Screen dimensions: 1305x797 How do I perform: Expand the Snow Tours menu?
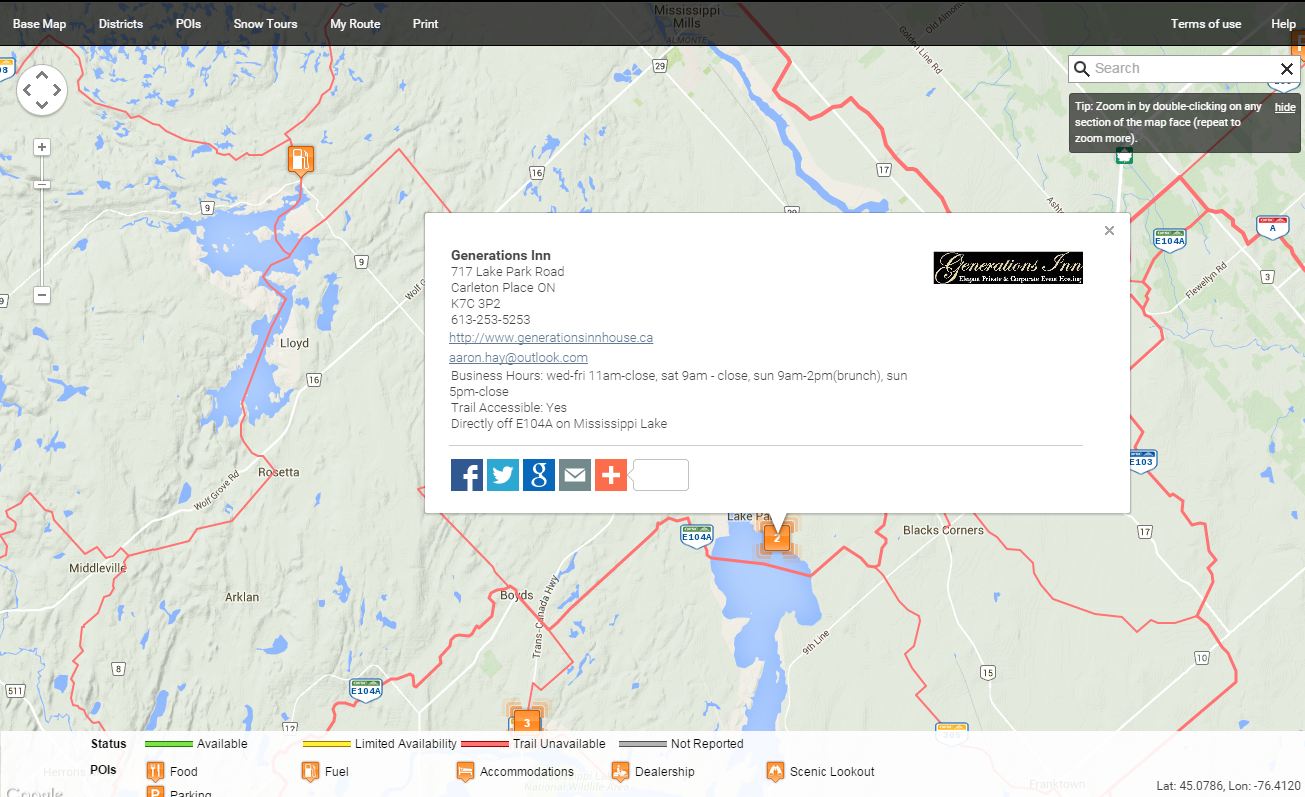(265, 24)
